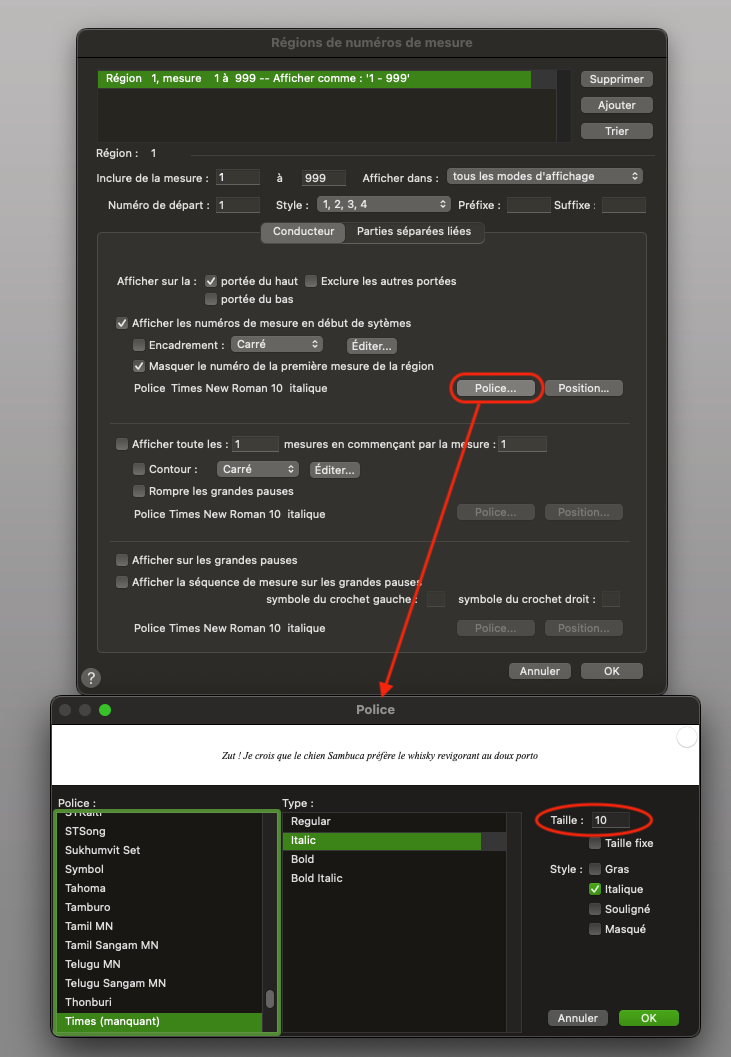Open the 'Afficher dans' display mode dropdown
The height and width of the screenshot is (1057, 731).
(544, 177)
